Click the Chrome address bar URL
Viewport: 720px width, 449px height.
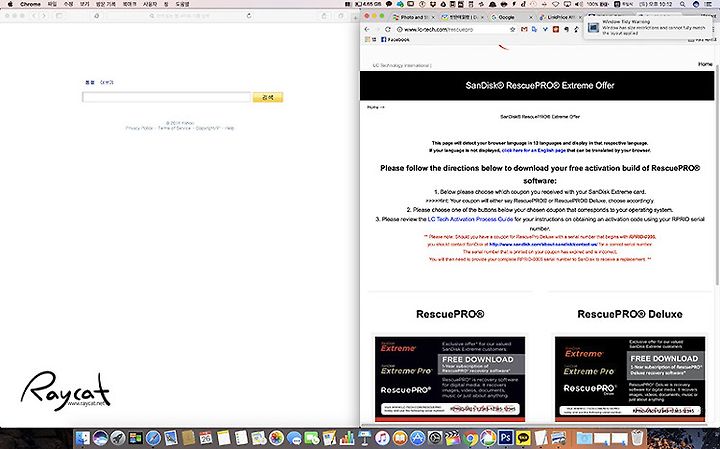coord(439,29)
